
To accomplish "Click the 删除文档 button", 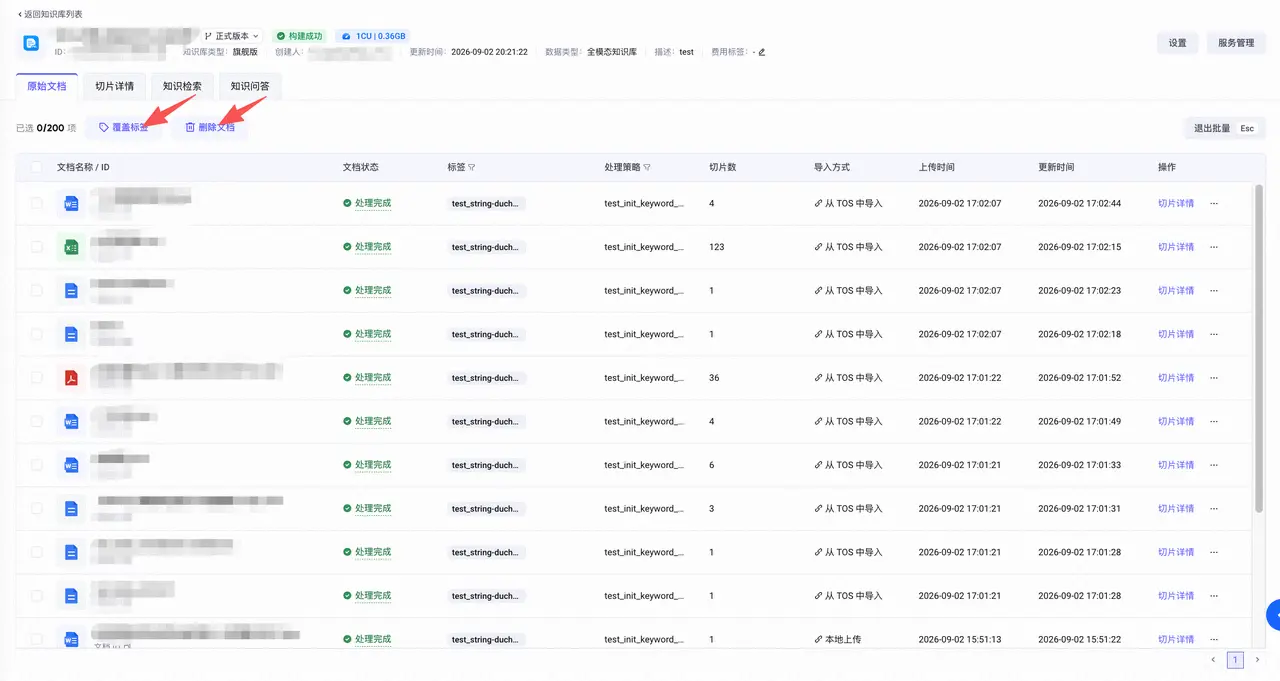I will (210, 128).
